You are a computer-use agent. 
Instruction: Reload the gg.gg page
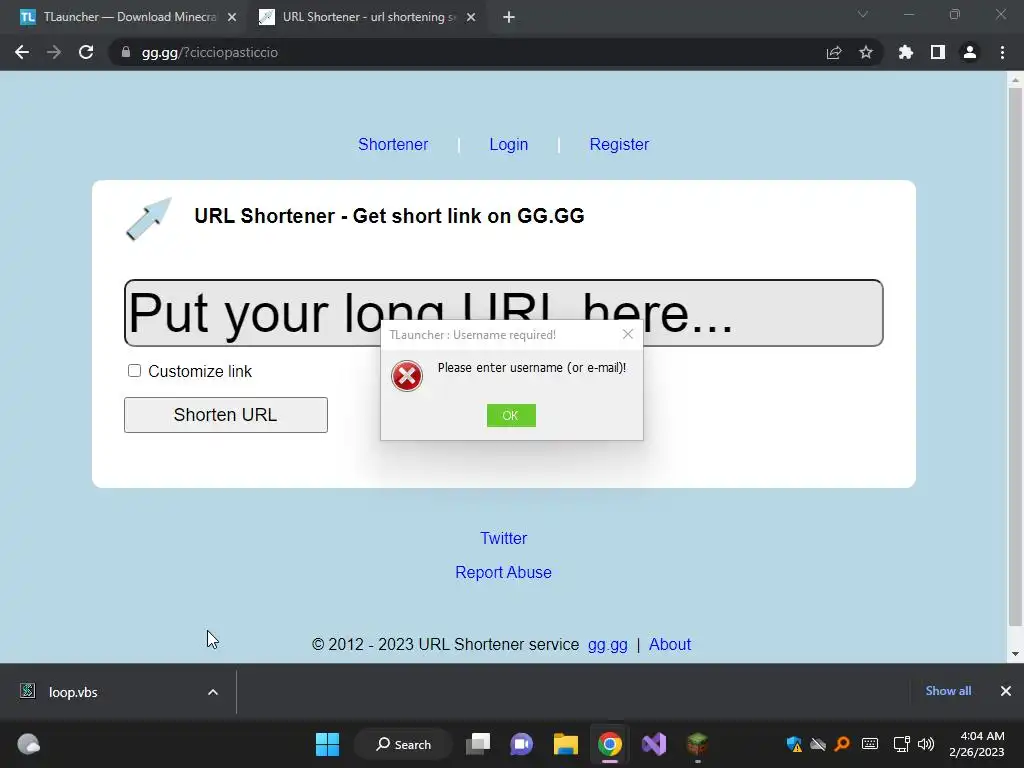[x=86, y=52]
